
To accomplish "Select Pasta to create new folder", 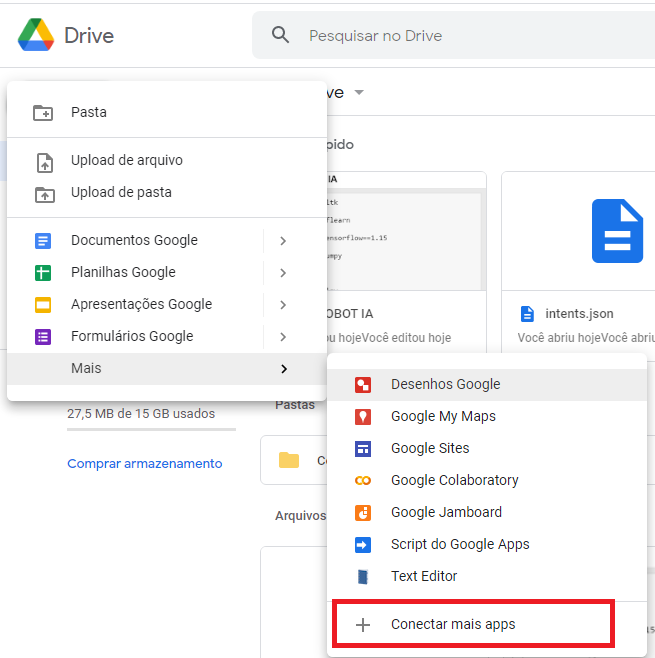I will 167,112.
